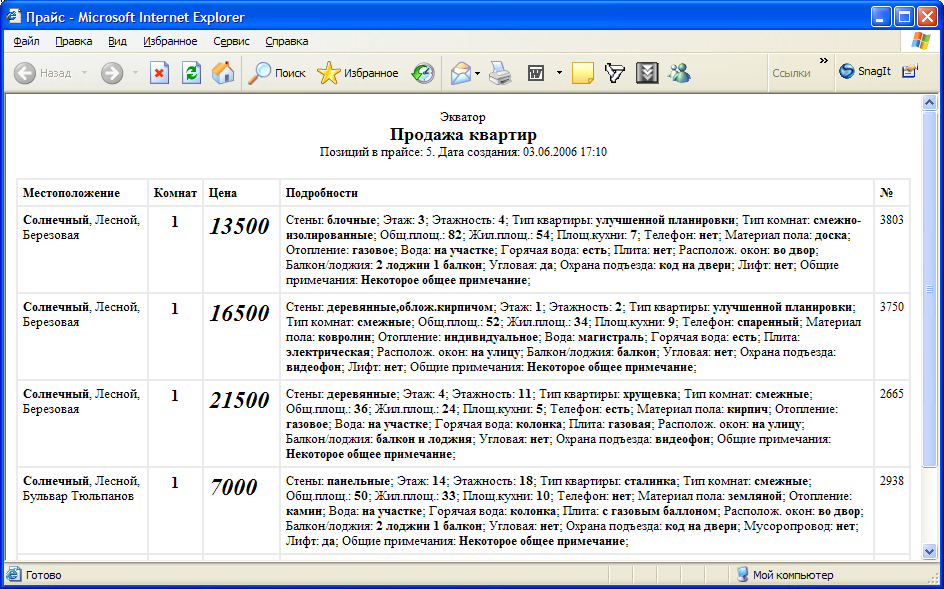
Task: Open the Вид menu
Action: pos(117,41)
